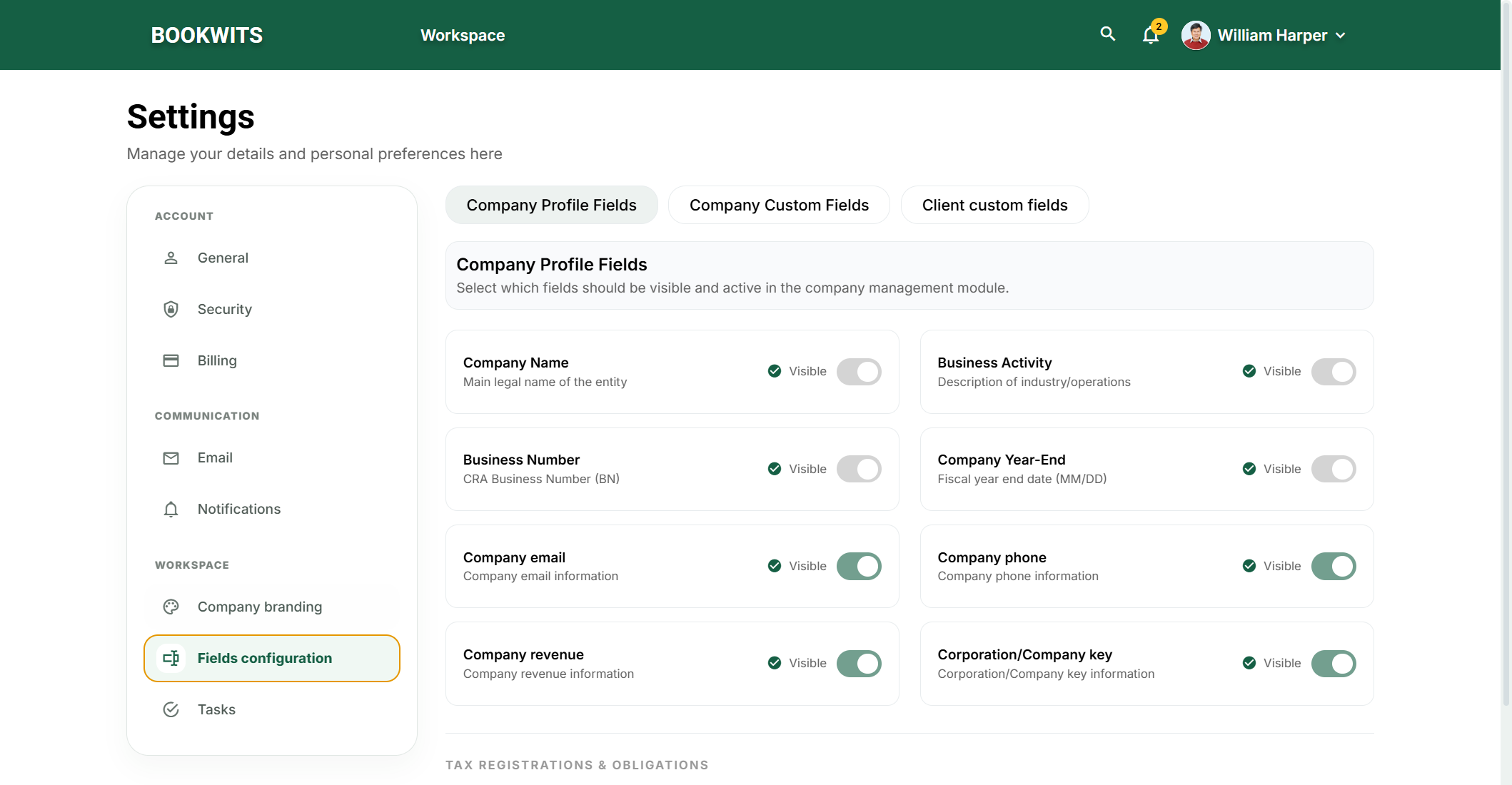Toggle the Business Number visibility switch
Screen dimensions: 1512x785
859,469
